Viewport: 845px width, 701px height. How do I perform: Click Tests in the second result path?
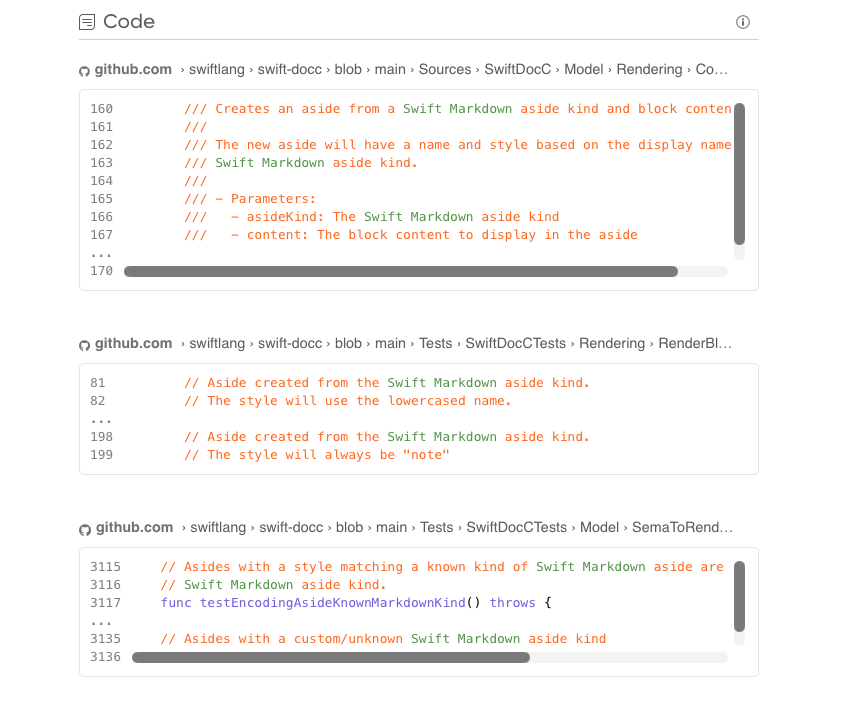tap(435, 343)
